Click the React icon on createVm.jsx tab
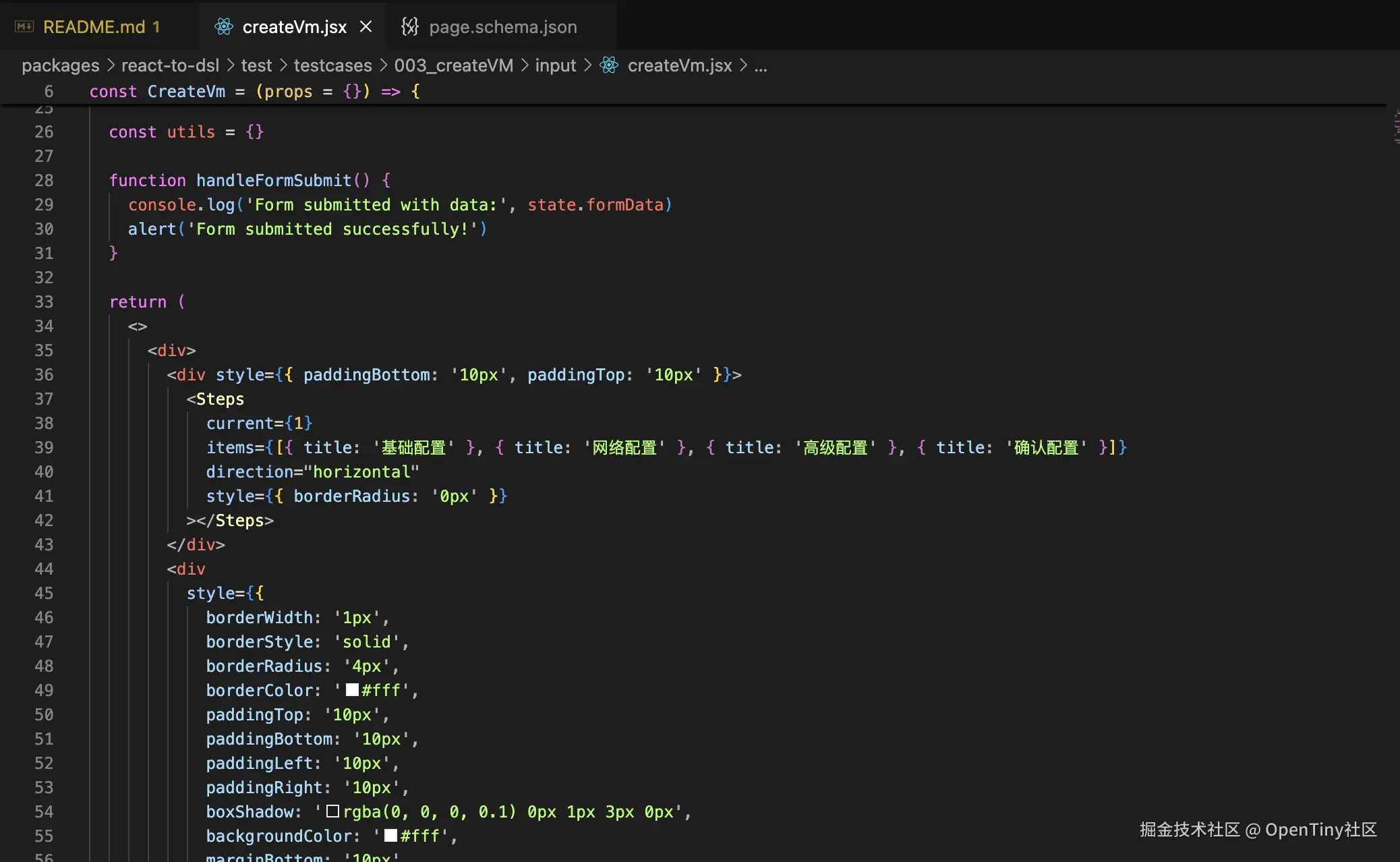This screenshot has height=862, width=1400. [224, 27]
